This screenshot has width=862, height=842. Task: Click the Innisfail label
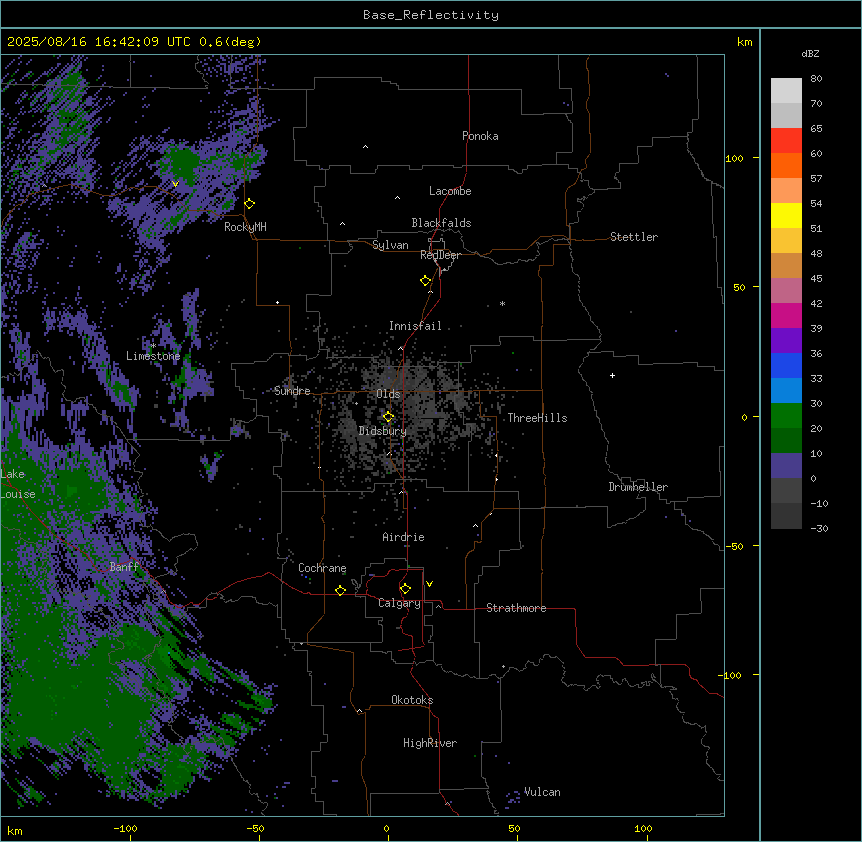tap(415, 326)
